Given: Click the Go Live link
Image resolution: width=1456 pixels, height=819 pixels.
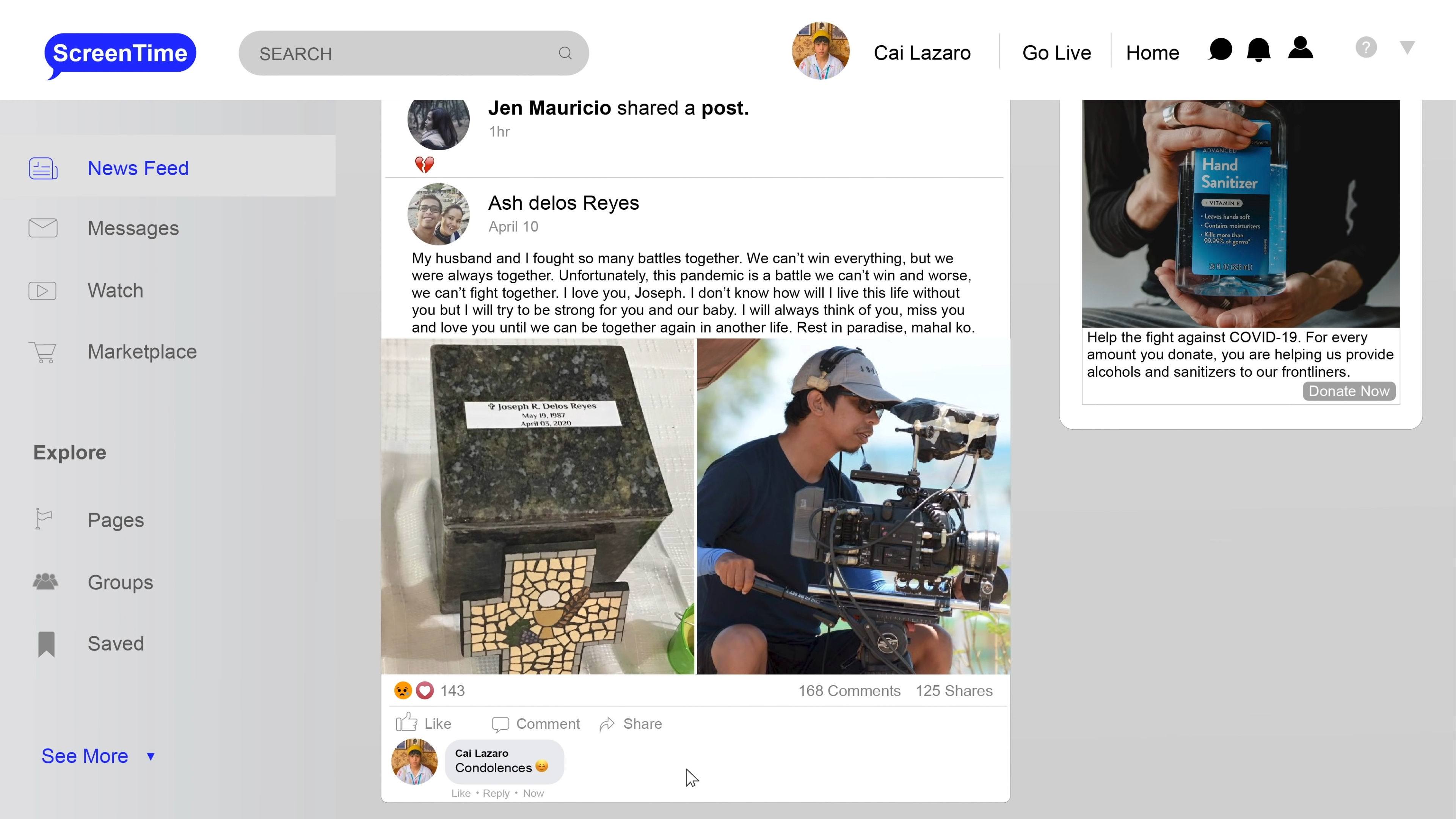Looking at the screenshot, I should (x=1056, y=53).
